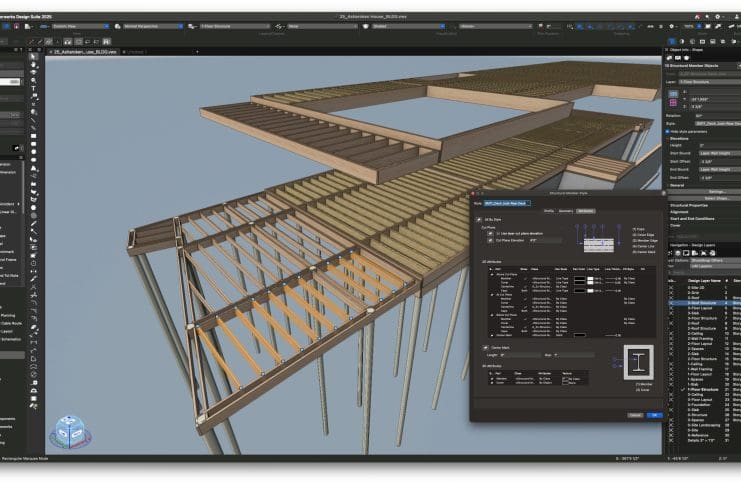Switch to the Geometry tab in dialog

[x=565, y=211]
